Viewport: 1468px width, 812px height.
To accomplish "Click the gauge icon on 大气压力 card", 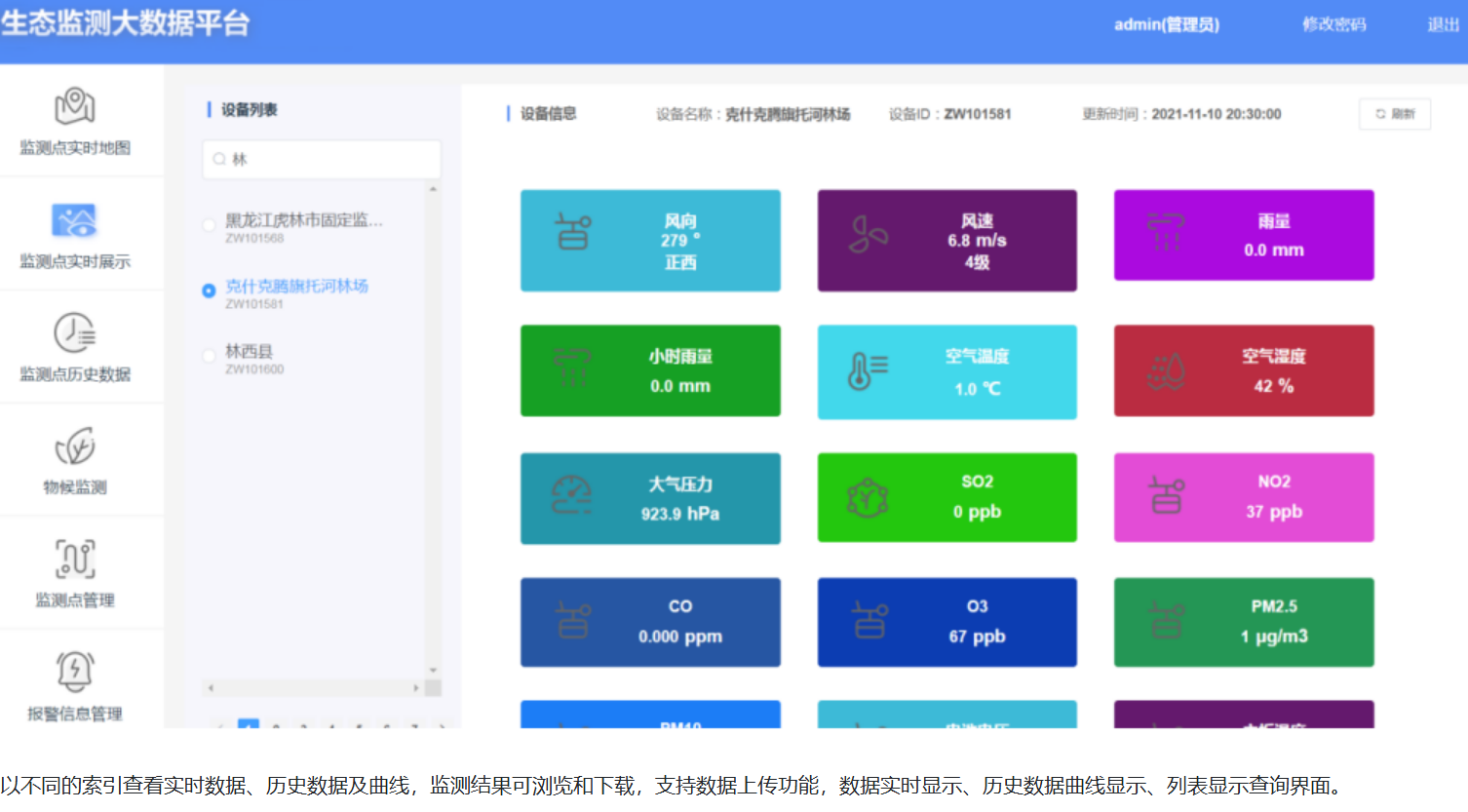I will click(572, 494).
